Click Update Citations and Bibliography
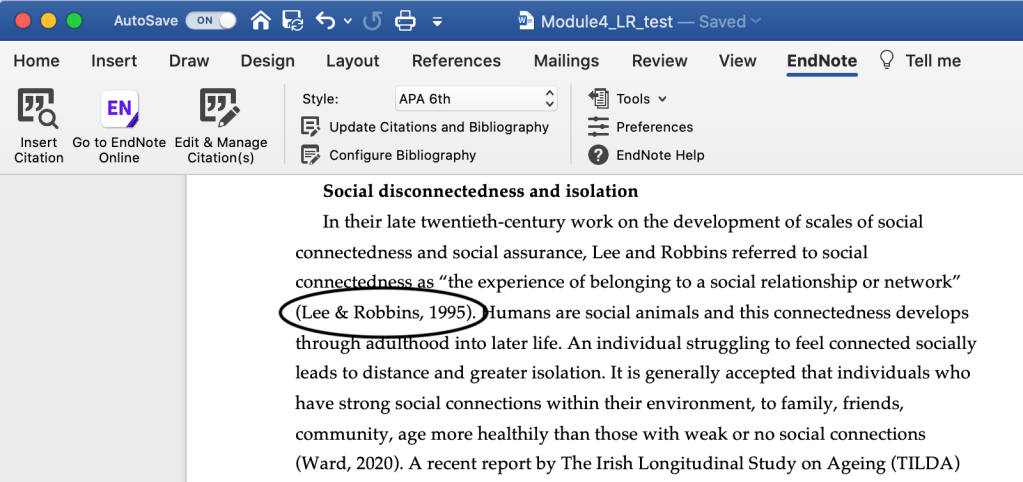Screen dimensions: 1023x482 pos(438,127)
